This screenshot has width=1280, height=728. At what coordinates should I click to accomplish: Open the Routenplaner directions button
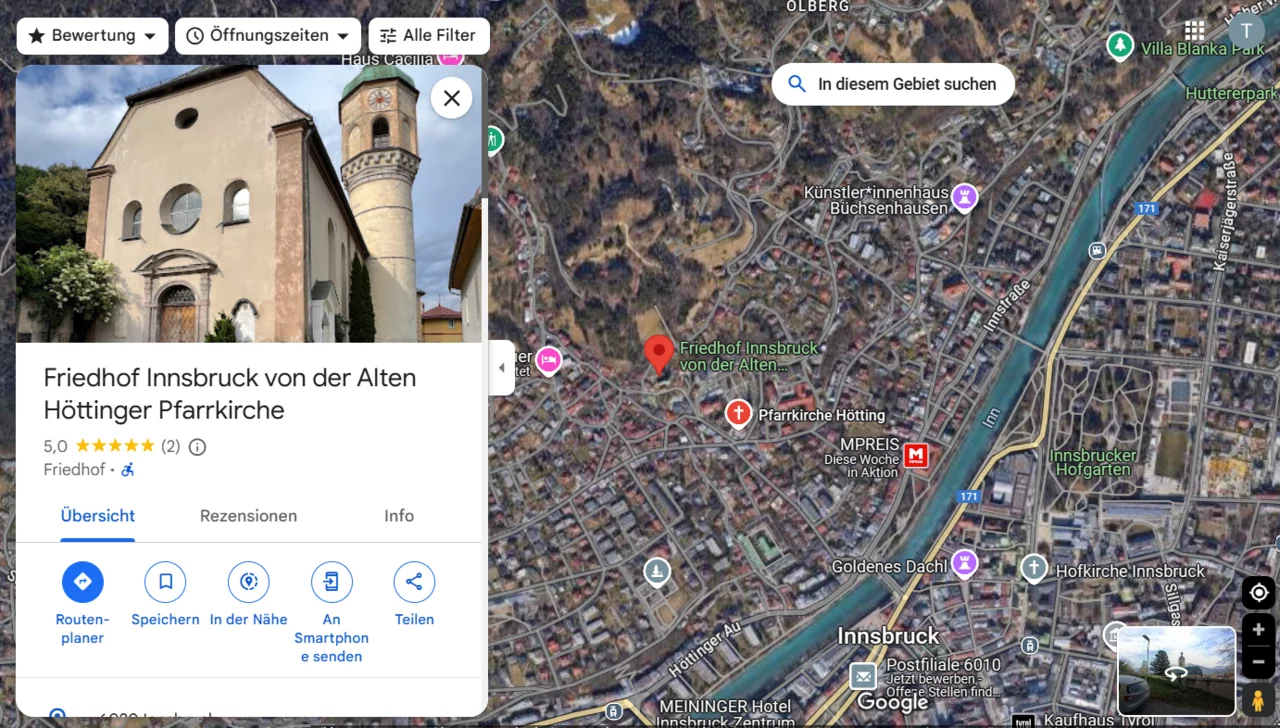click(x=82, y=582)
